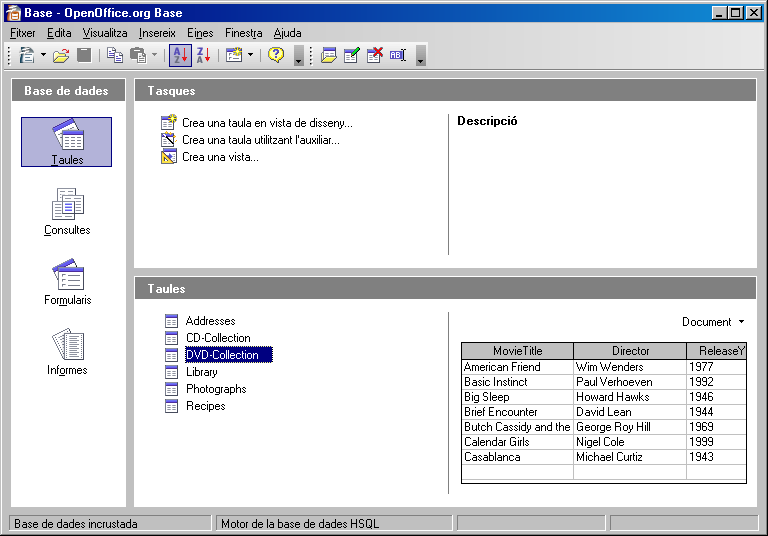This screenshot has width=768, height=536.
Task: Click the ReleaseY column header
Action: click(x=717, y=351)
